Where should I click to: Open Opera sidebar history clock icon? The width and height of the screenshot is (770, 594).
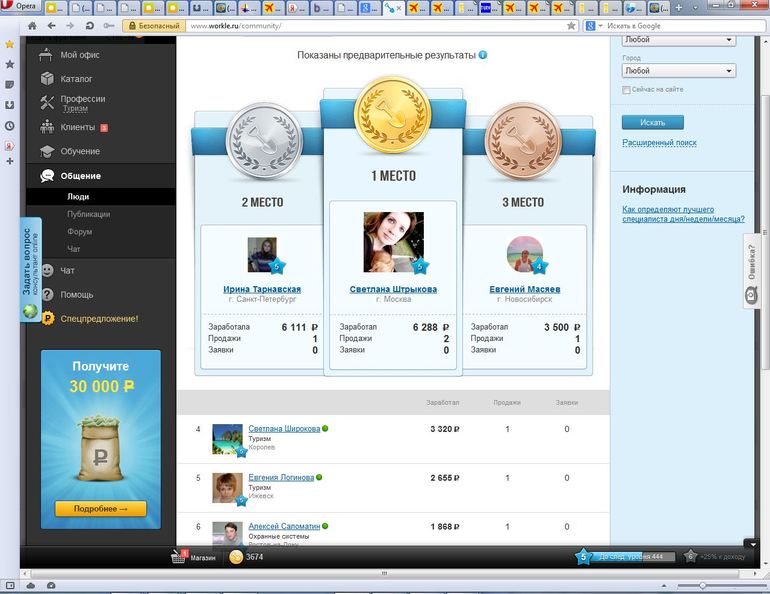point(9,126)
